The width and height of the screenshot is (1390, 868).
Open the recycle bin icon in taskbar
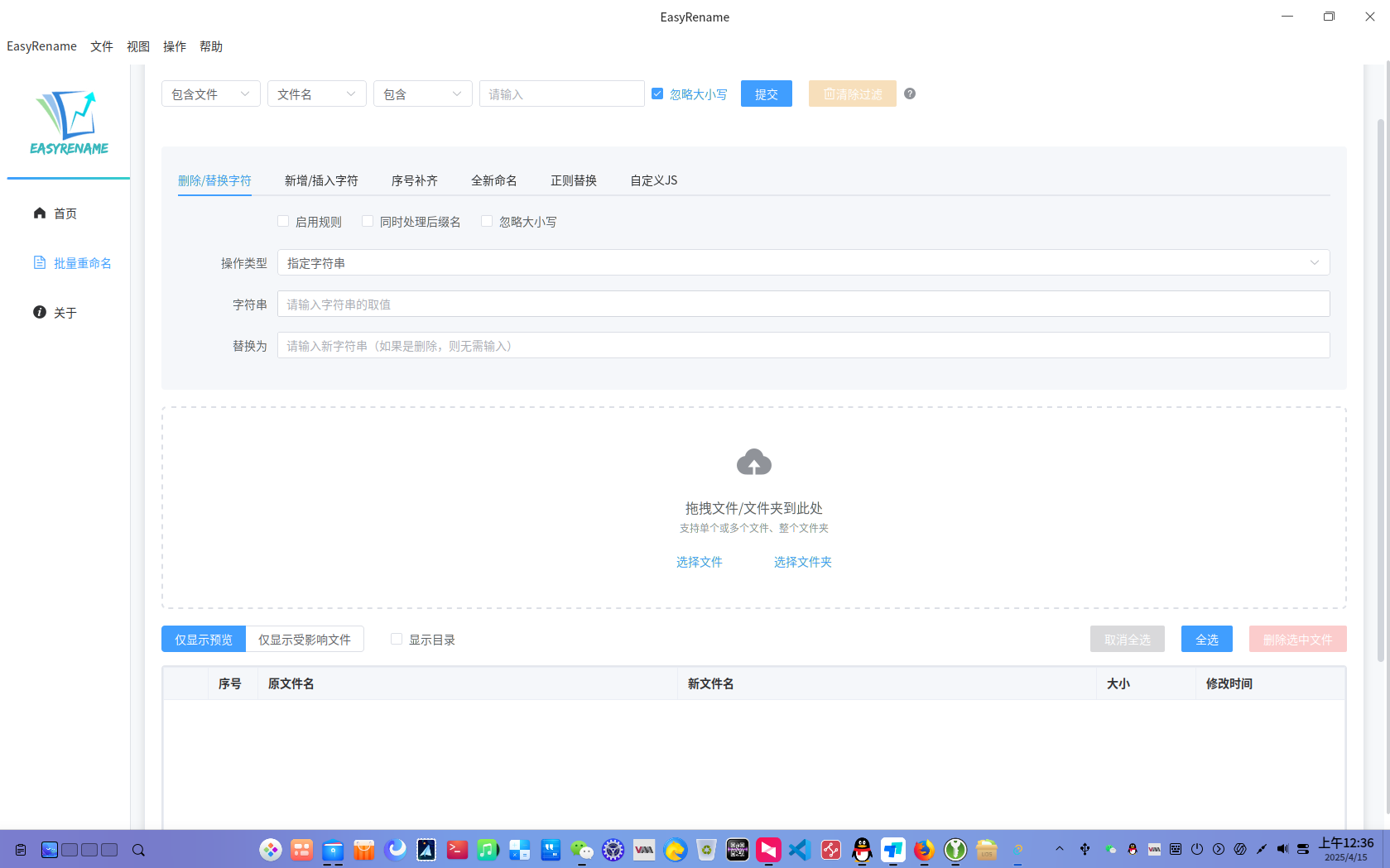click(706, 850)
